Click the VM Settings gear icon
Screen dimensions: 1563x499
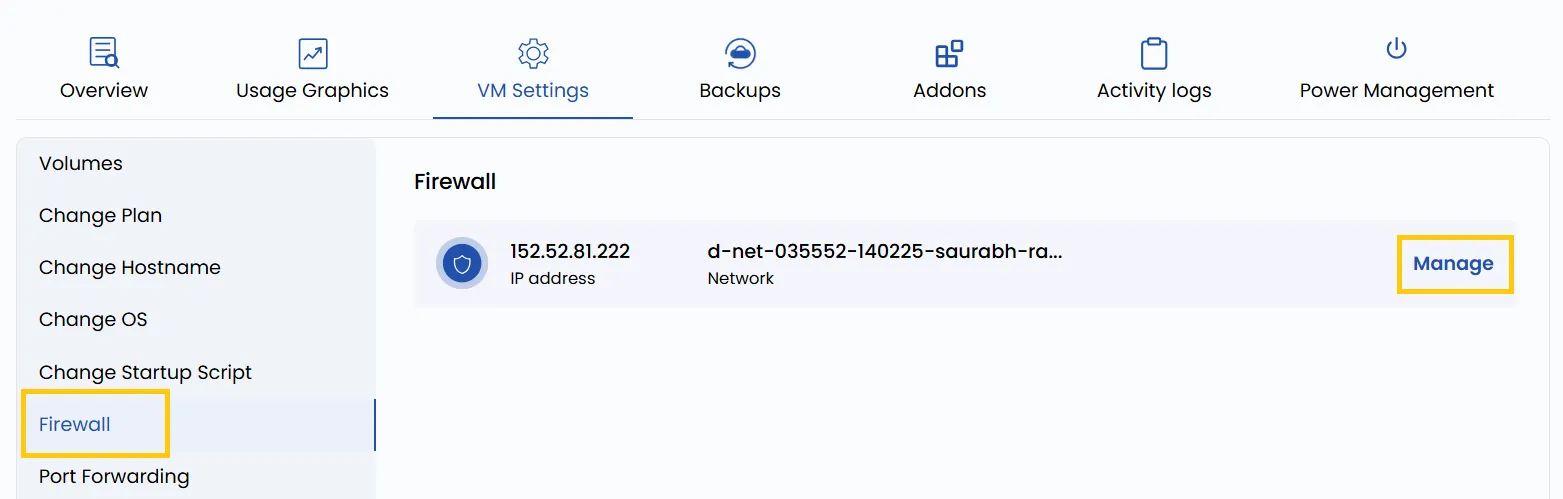click(x=533, y=53)
